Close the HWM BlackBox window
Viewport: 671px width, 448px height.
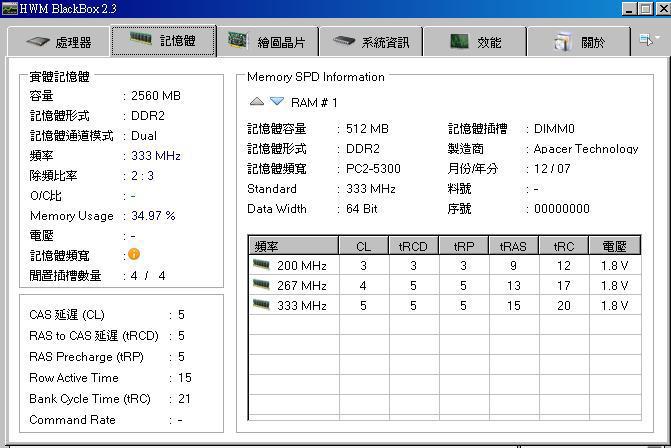click(x=660, y=9)
